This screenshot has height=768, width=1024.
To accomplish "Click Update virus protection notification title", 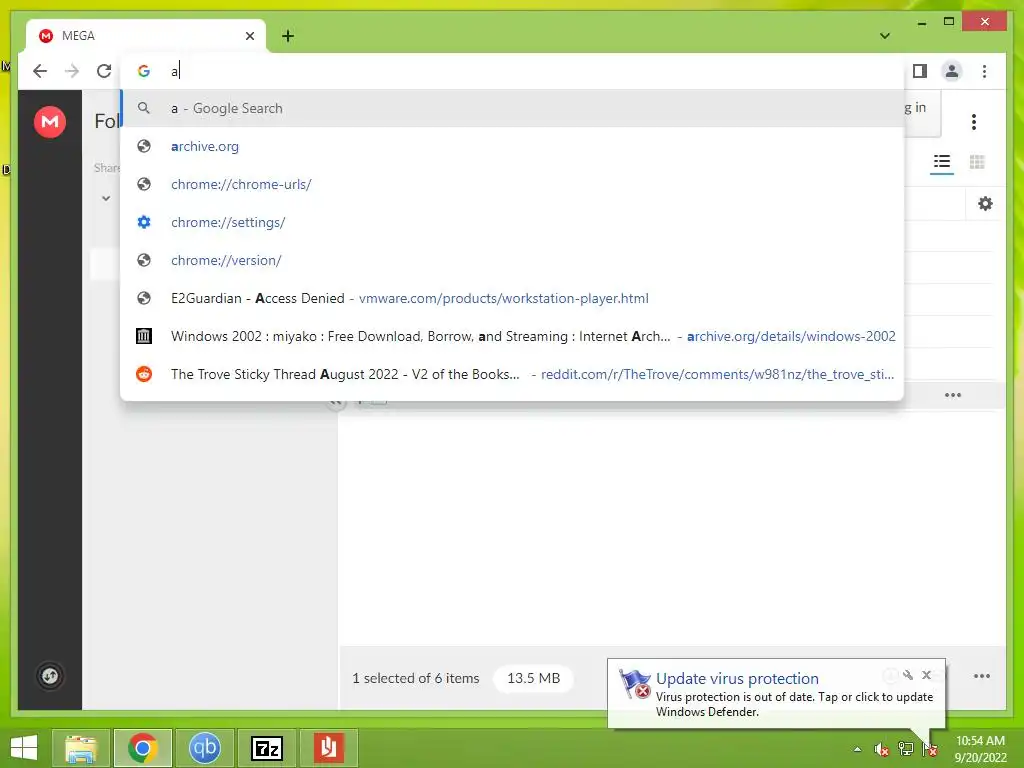I will pos(737,679).
